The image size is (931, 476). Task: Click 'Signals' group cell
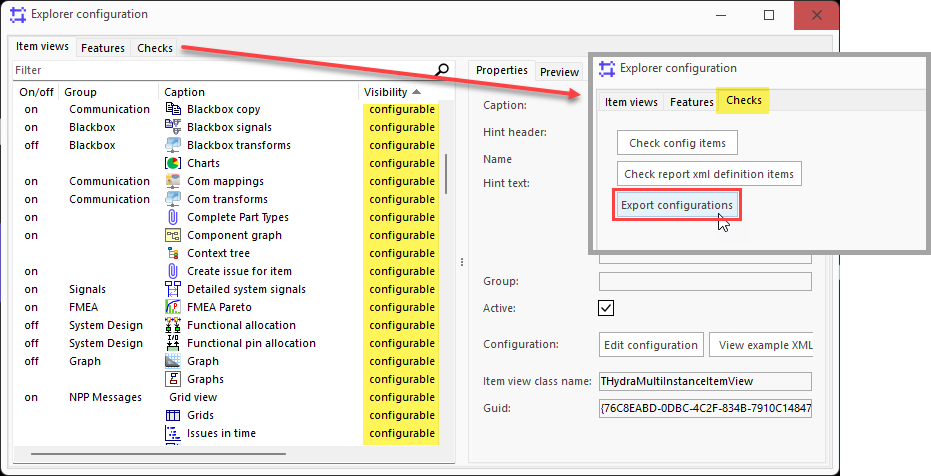87,289
